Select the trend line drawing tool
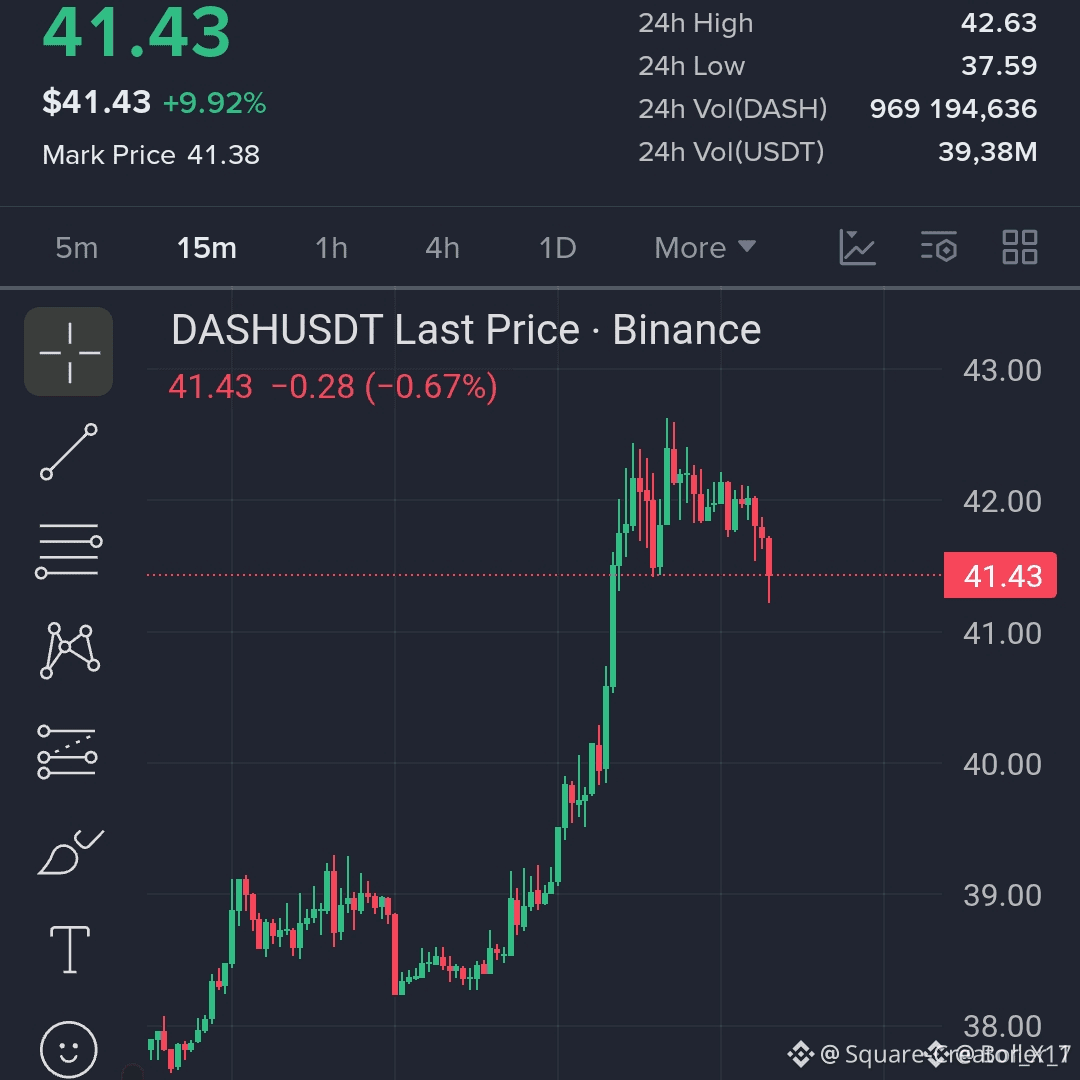Screen dimensions: 1080x1080 (69, 452)
